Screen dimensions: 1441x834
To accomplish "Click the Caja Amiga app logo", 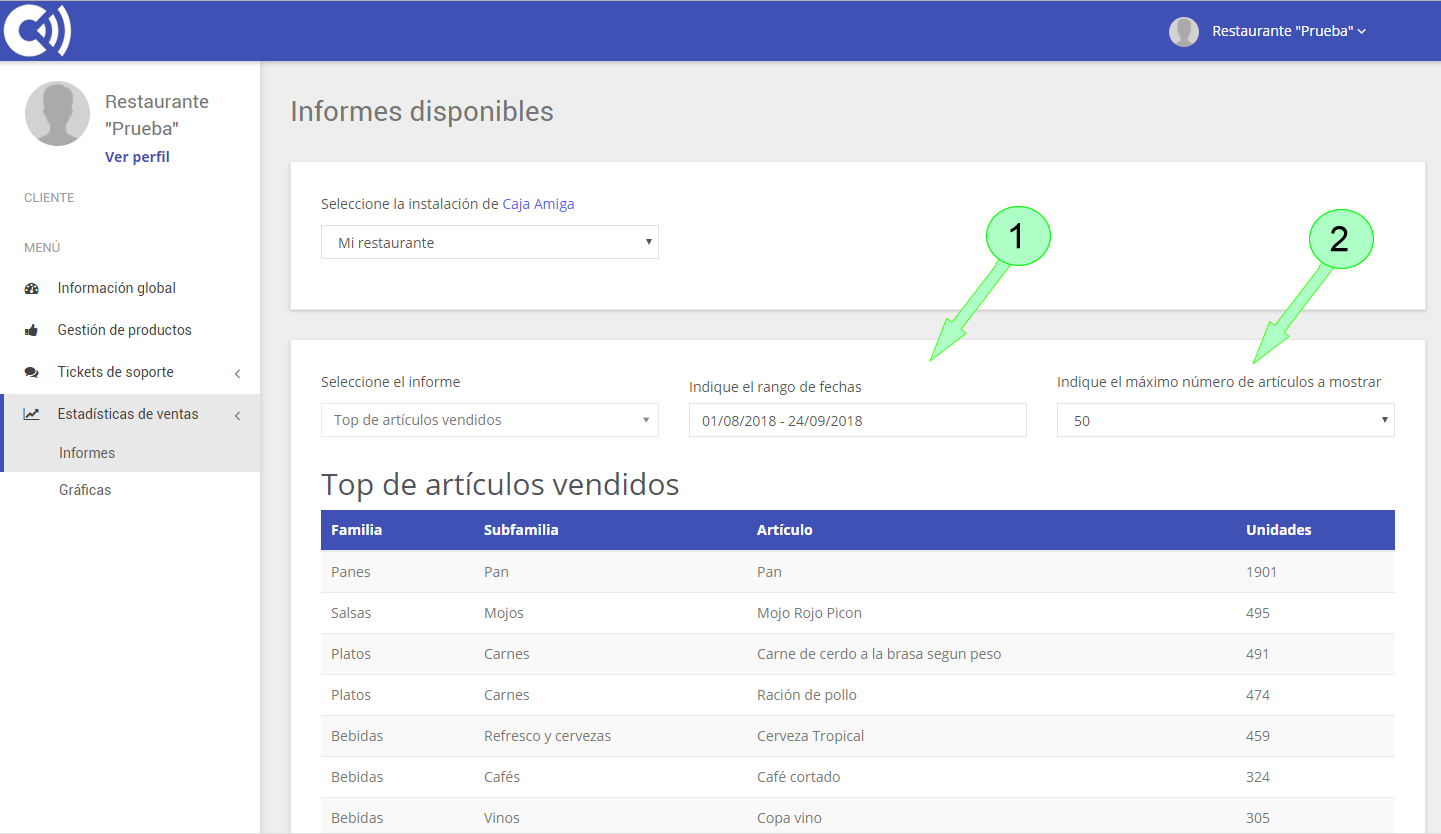I will pos(36,30).
